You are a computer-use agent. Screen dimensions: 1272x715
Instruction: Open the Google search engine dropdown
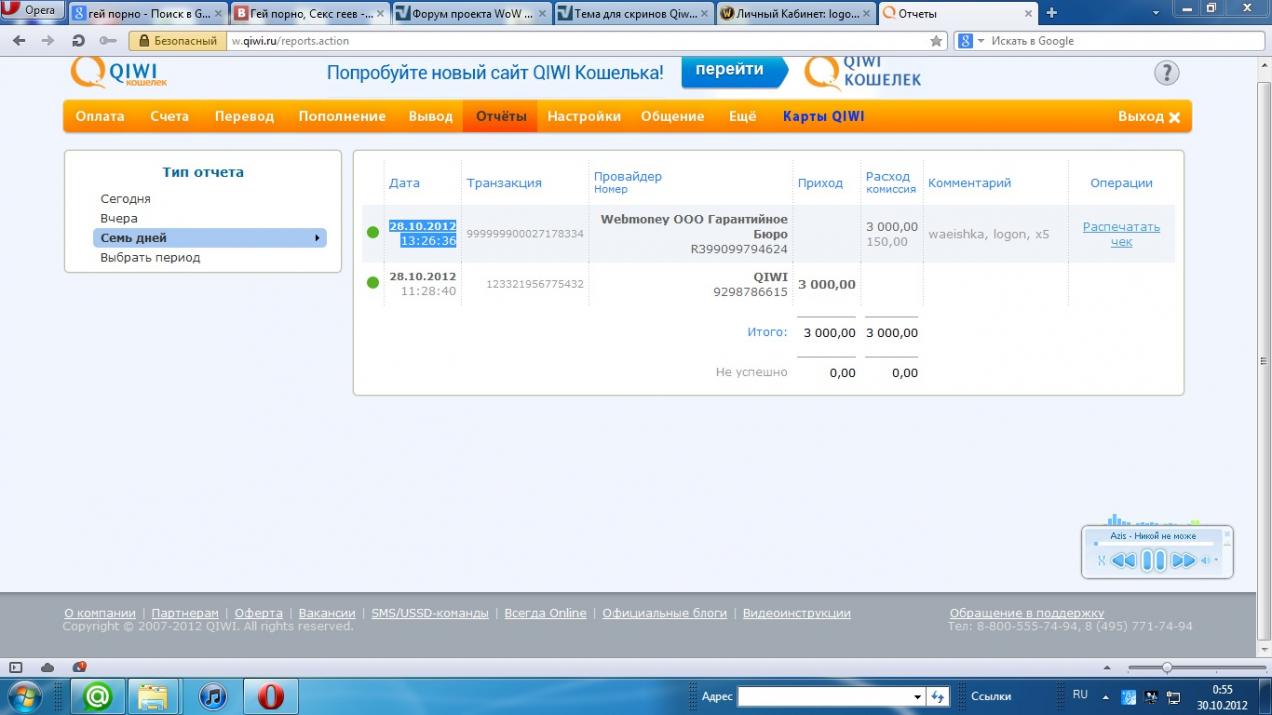click(972, 41)
